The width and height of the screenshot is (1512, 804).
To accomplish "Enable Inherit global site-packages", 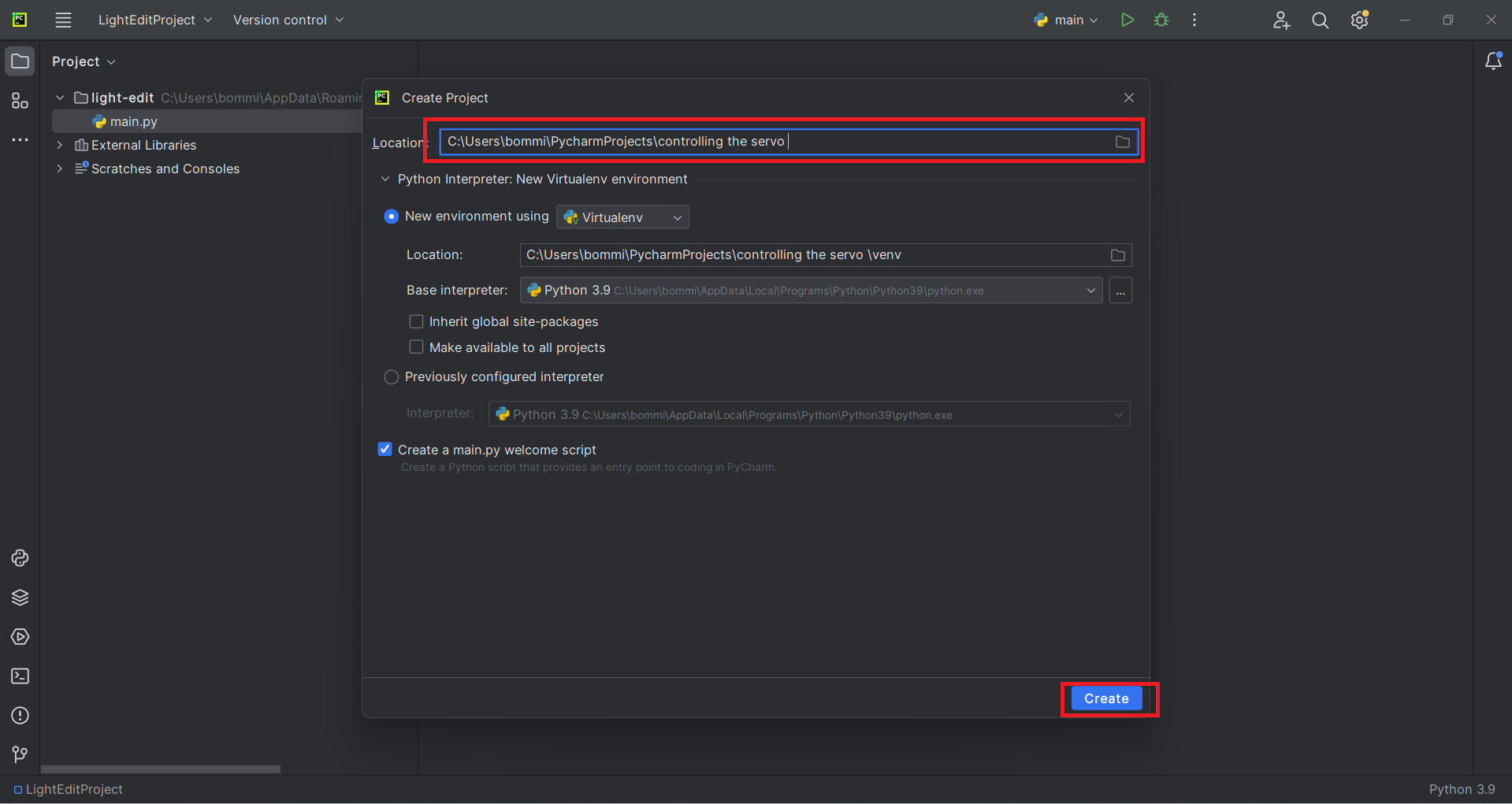I will point(416,321).
